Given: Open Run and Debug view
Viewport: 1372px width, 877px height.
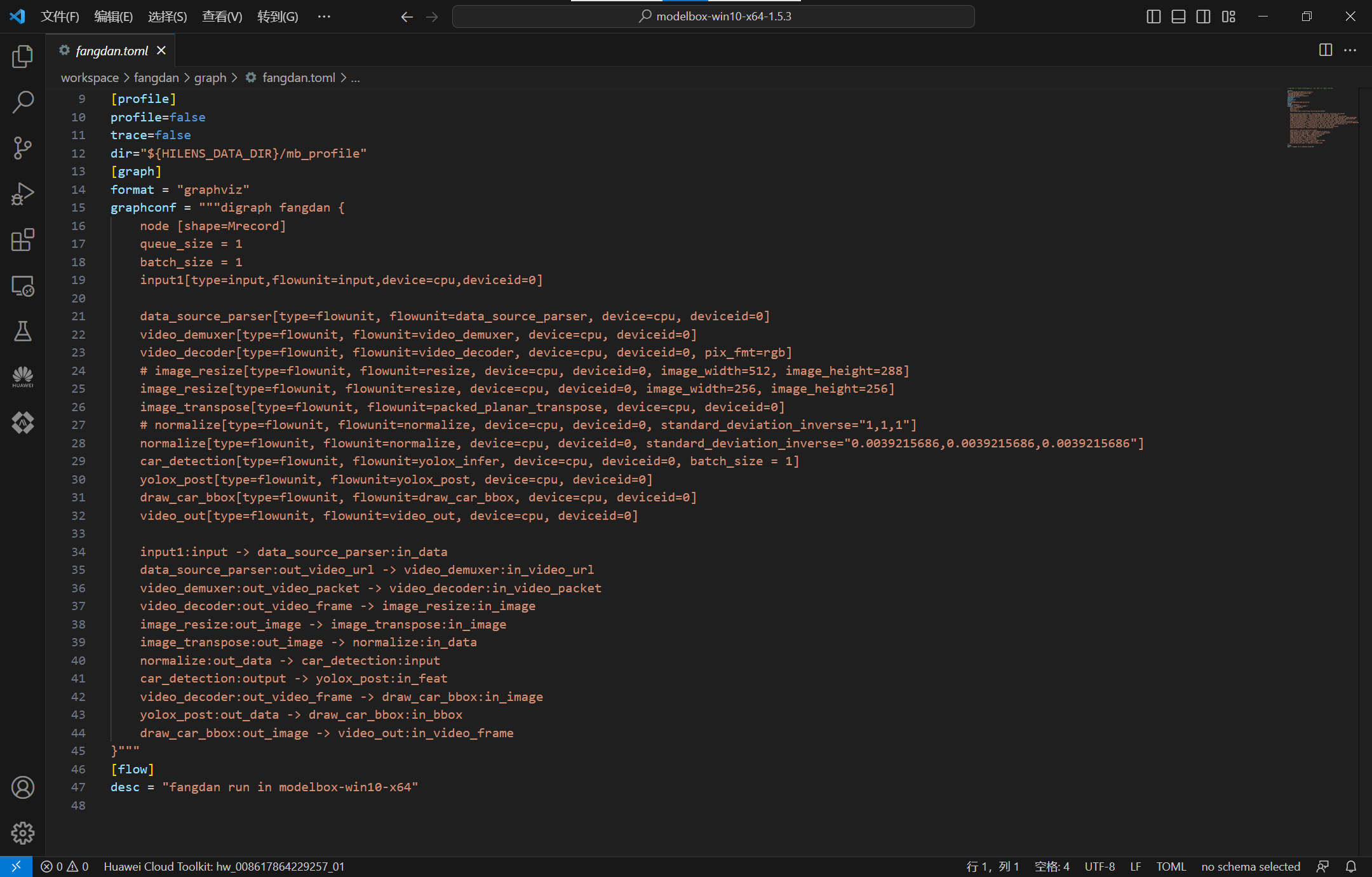Looking at the screenshot, I should point(22,194).
